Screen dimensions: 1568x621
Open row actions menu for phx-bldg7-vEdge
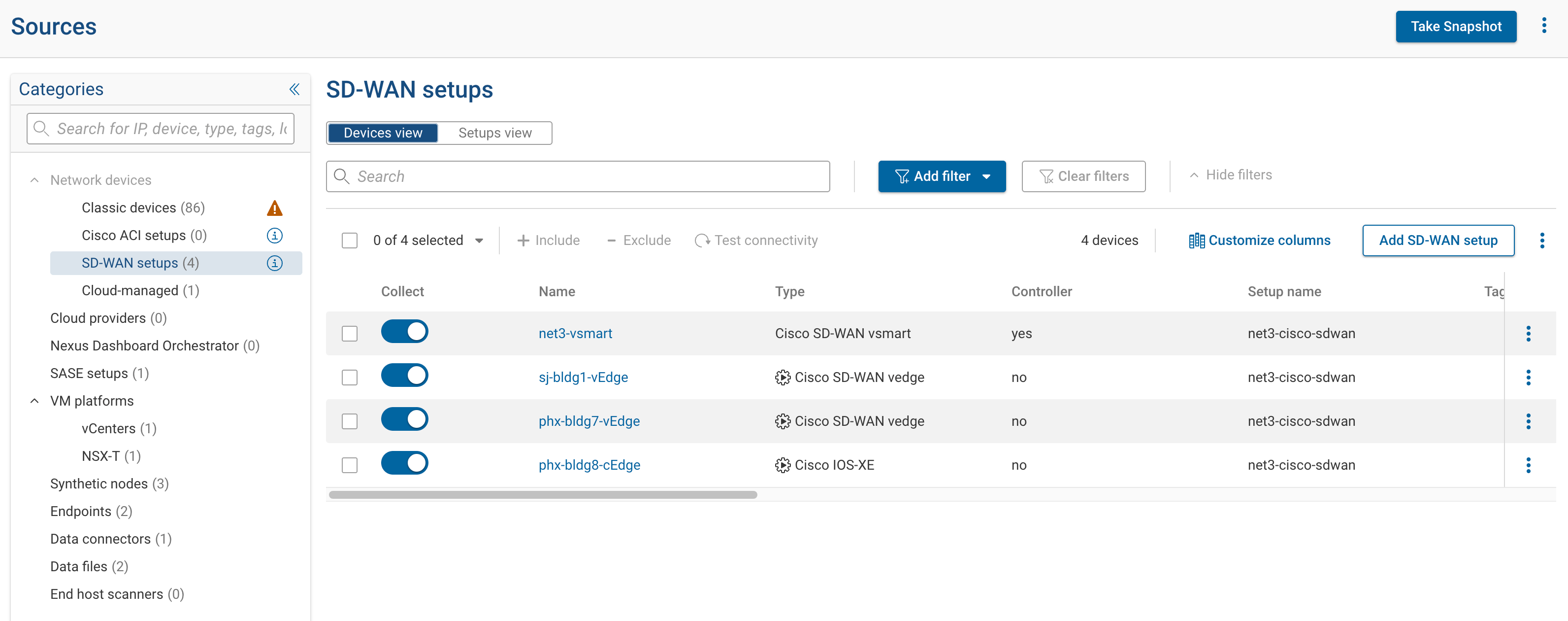tap(1528, 421)
